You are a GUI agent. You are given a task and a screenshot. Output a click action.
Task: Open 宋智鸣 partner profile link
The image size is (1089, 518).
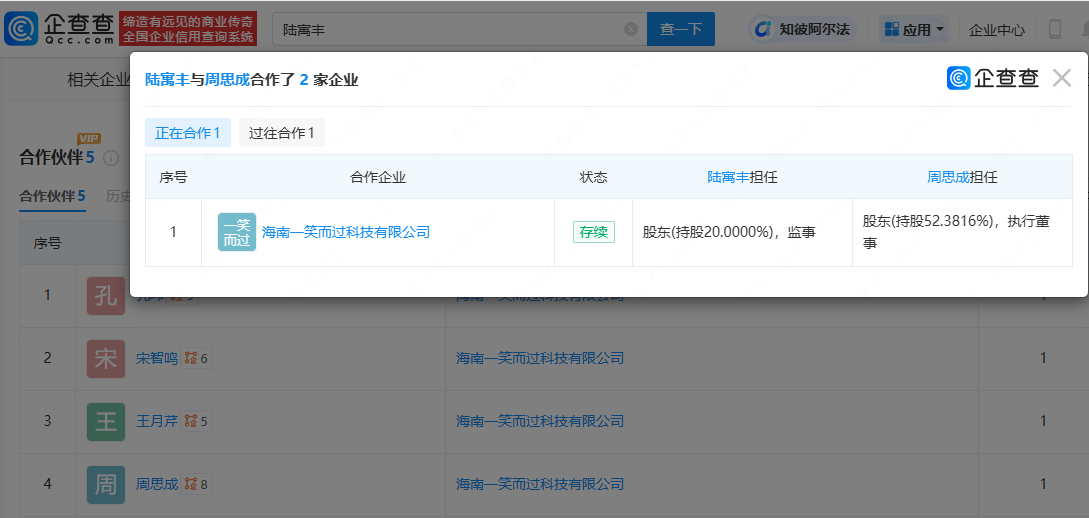pos(156,359)
